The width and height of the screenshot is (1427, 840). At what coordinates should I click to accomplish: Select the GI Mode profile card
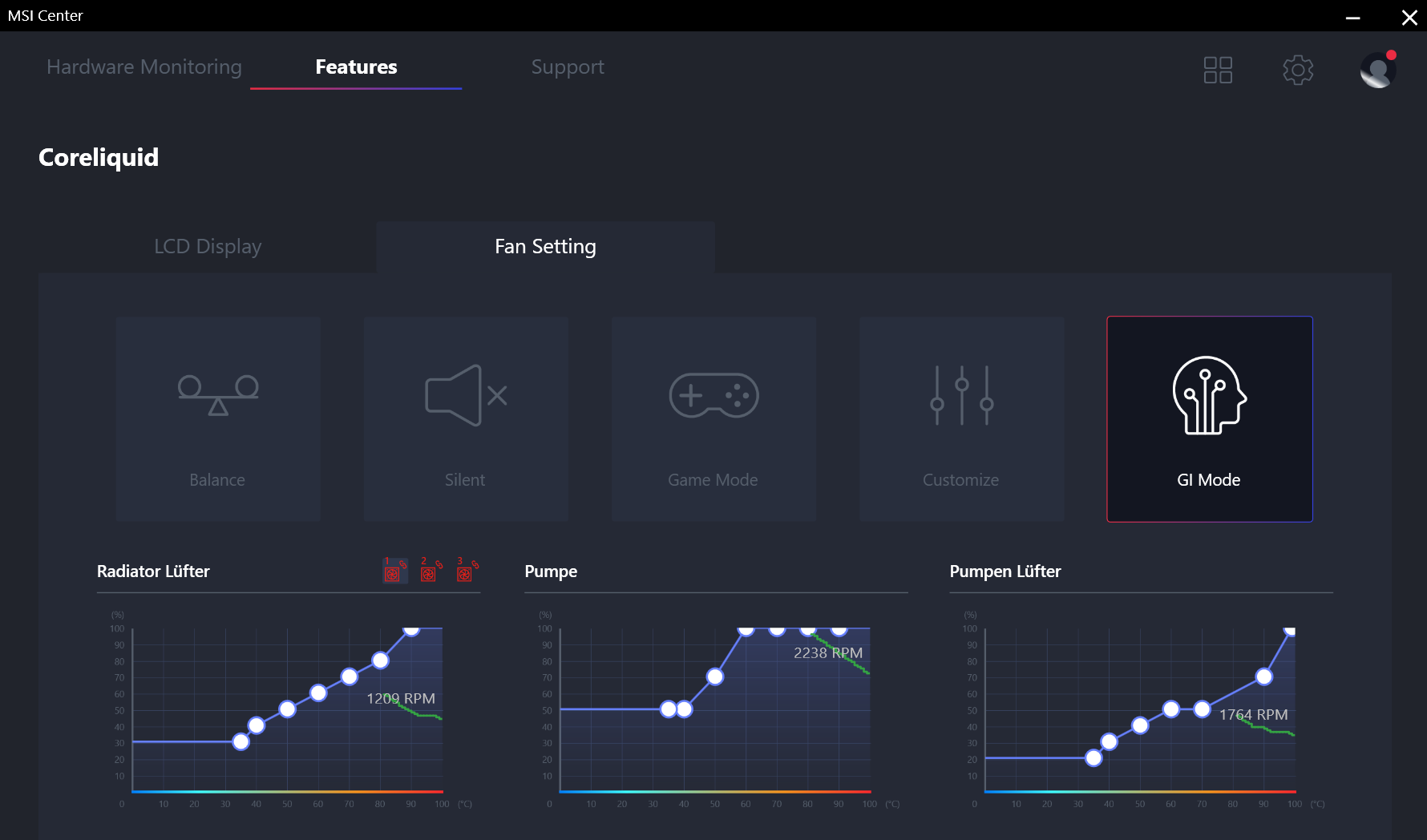pos(1209,418)
